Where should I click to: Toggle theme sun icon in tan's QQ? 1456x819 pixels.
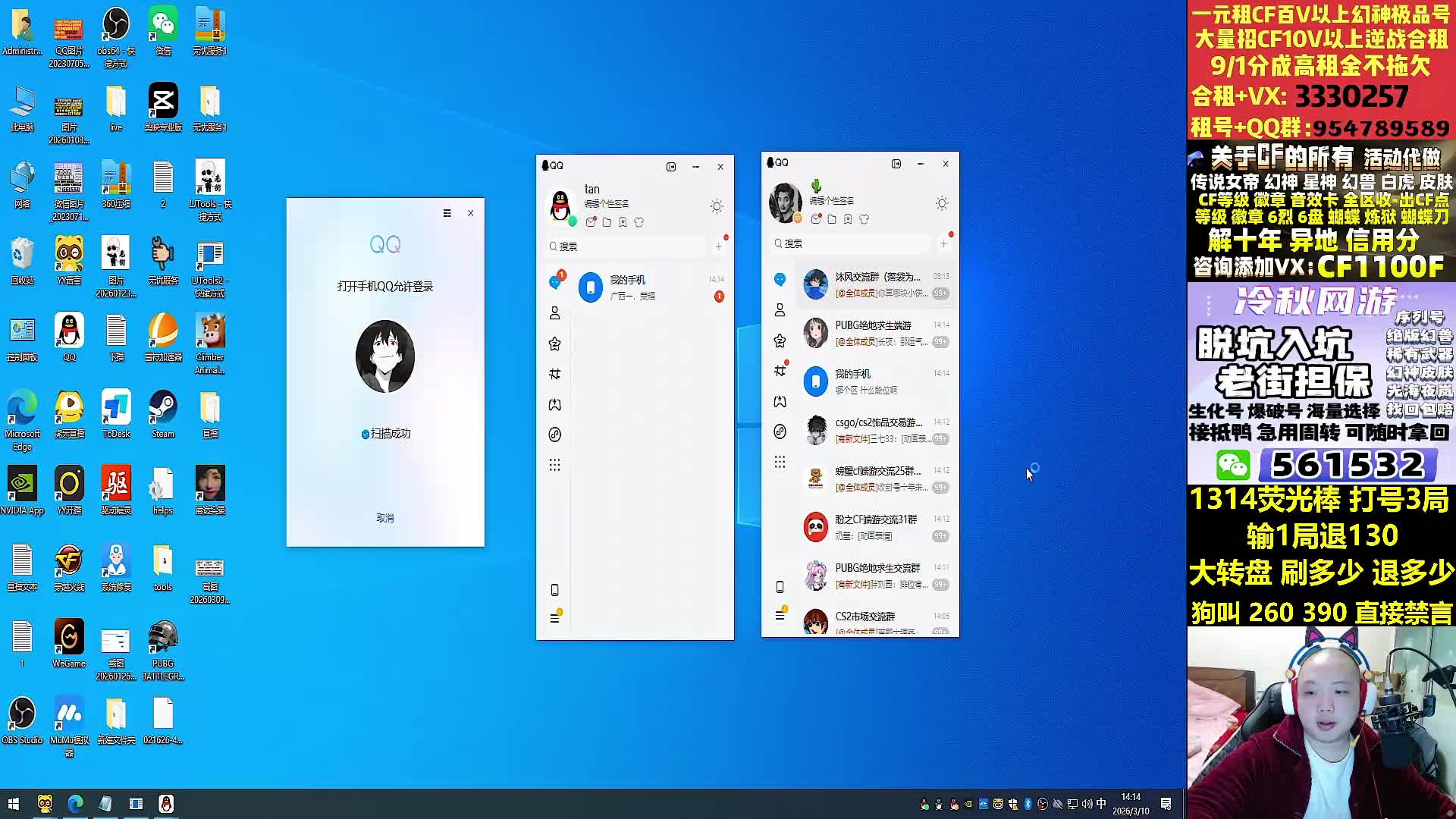pos(716,206)
